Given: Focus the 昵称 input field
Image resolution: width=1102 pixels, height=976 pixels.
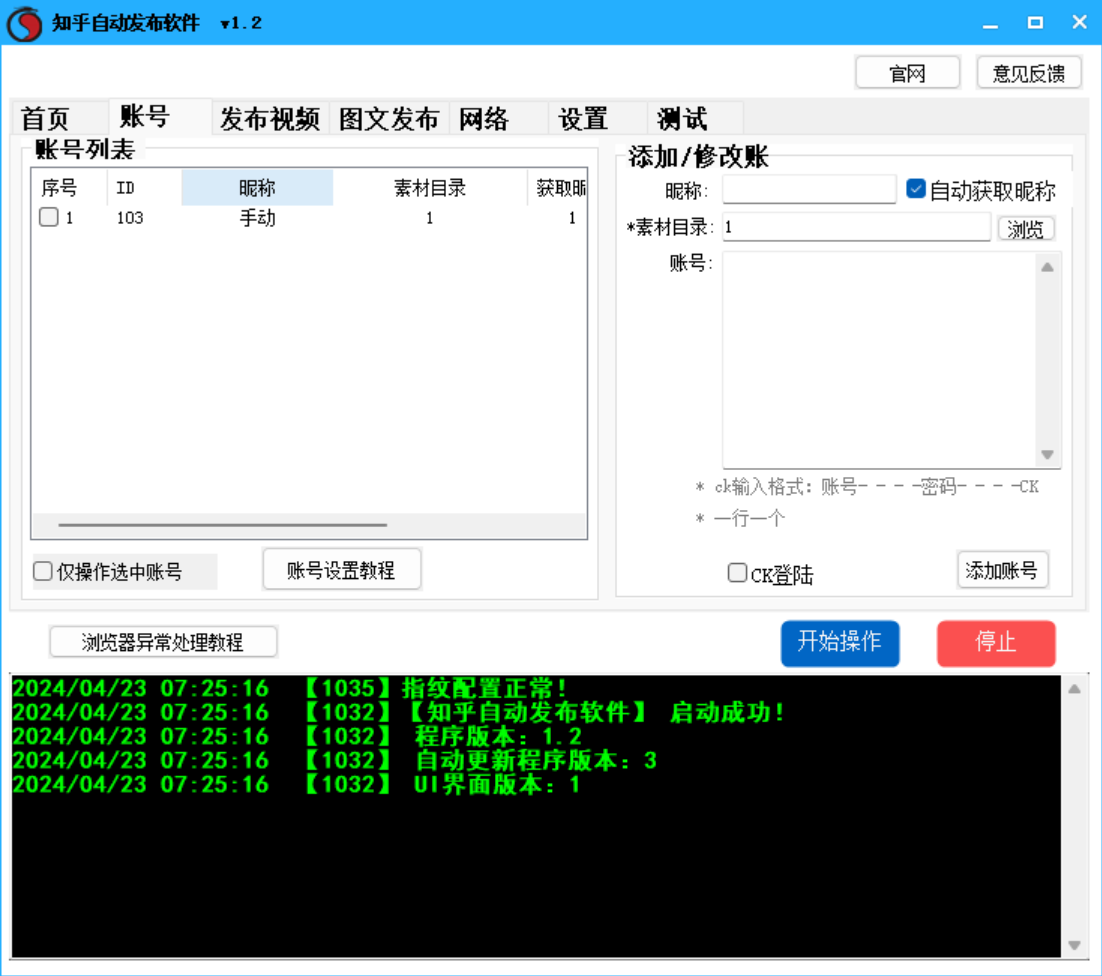Looking at the screenshot, I should 809,190.
